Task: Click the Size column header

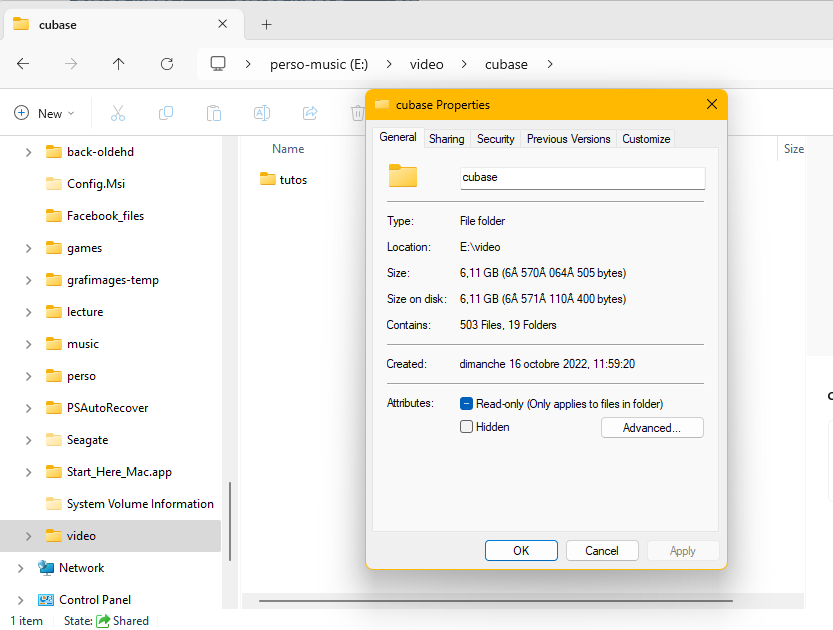Action: point(794,149)
